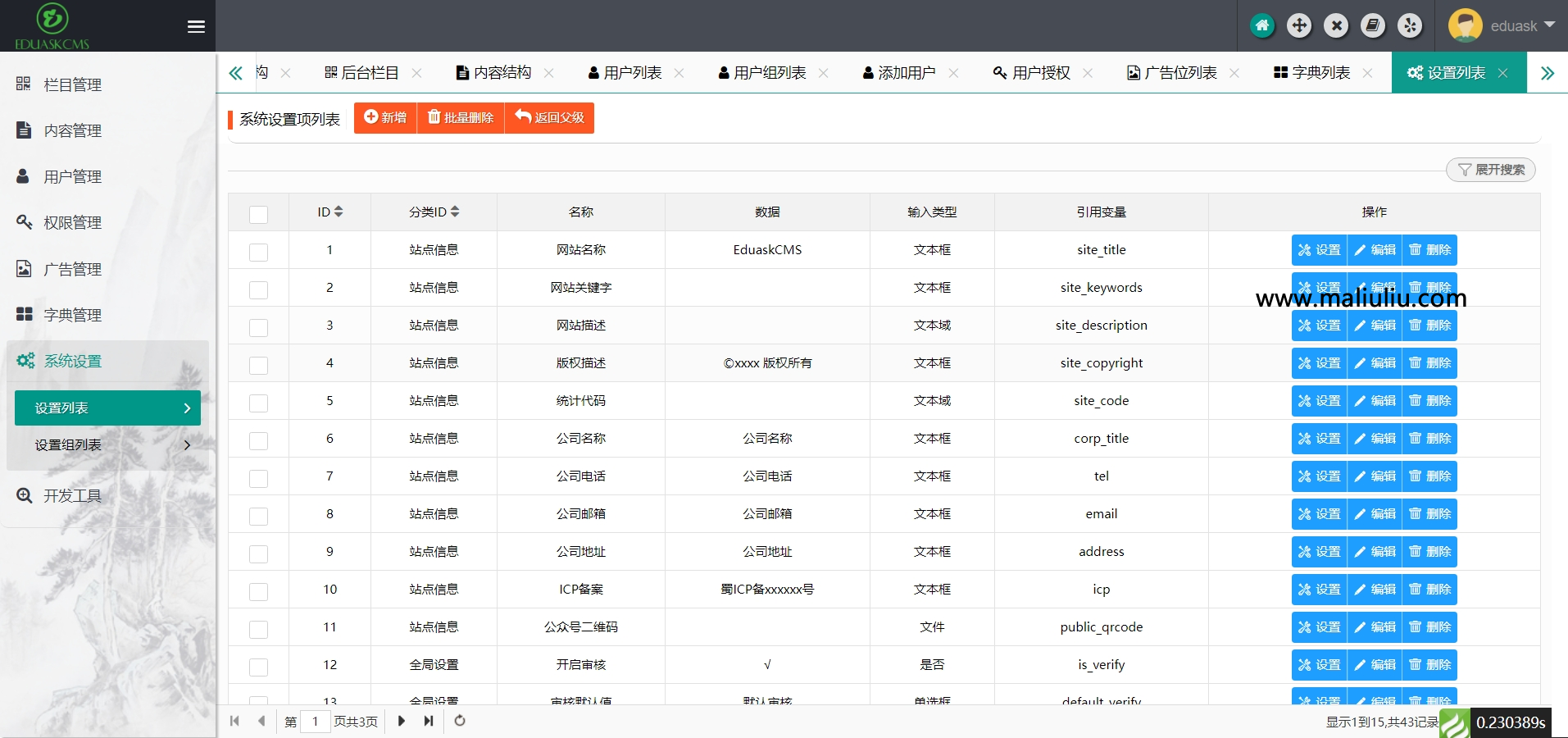Click the close-all-tabs X icon
This screenshot has width=1568, height=738.
(x=1337, y=25)
